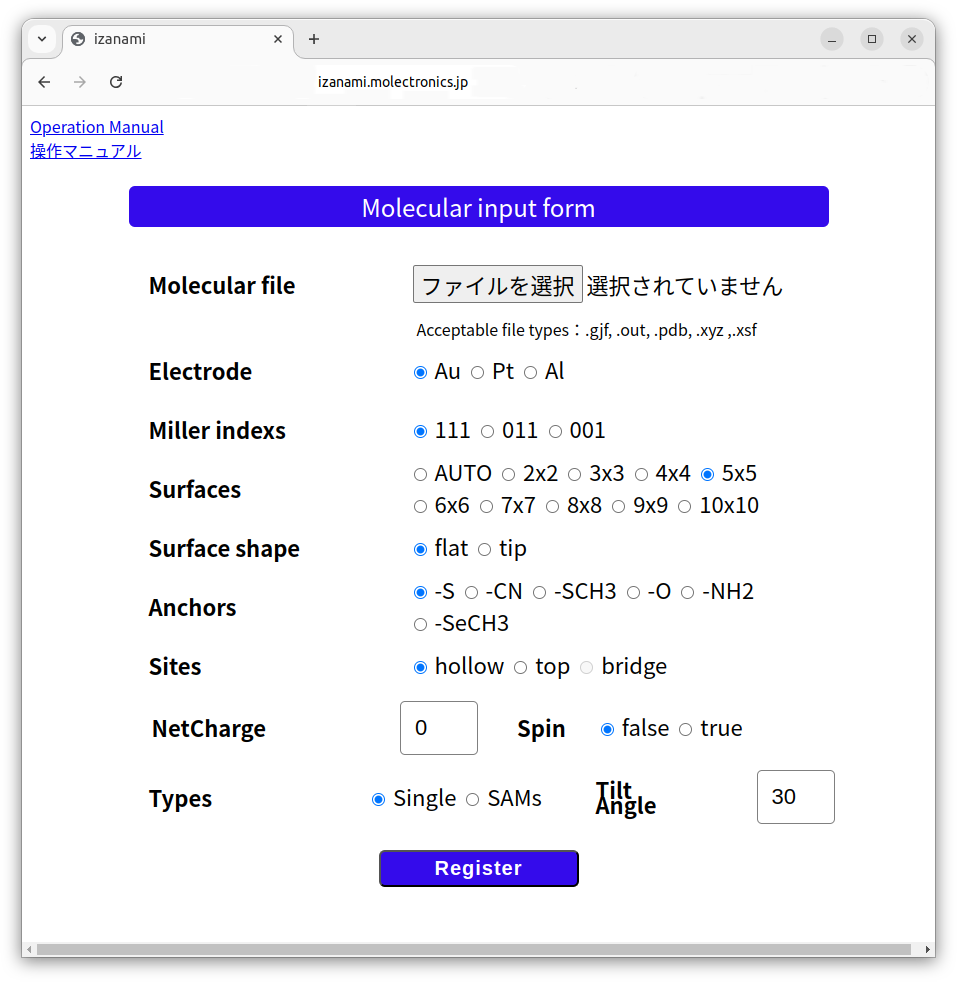957x982 pixels.
Task: Open a new browser tab with plus
Action: click(314, 39)
